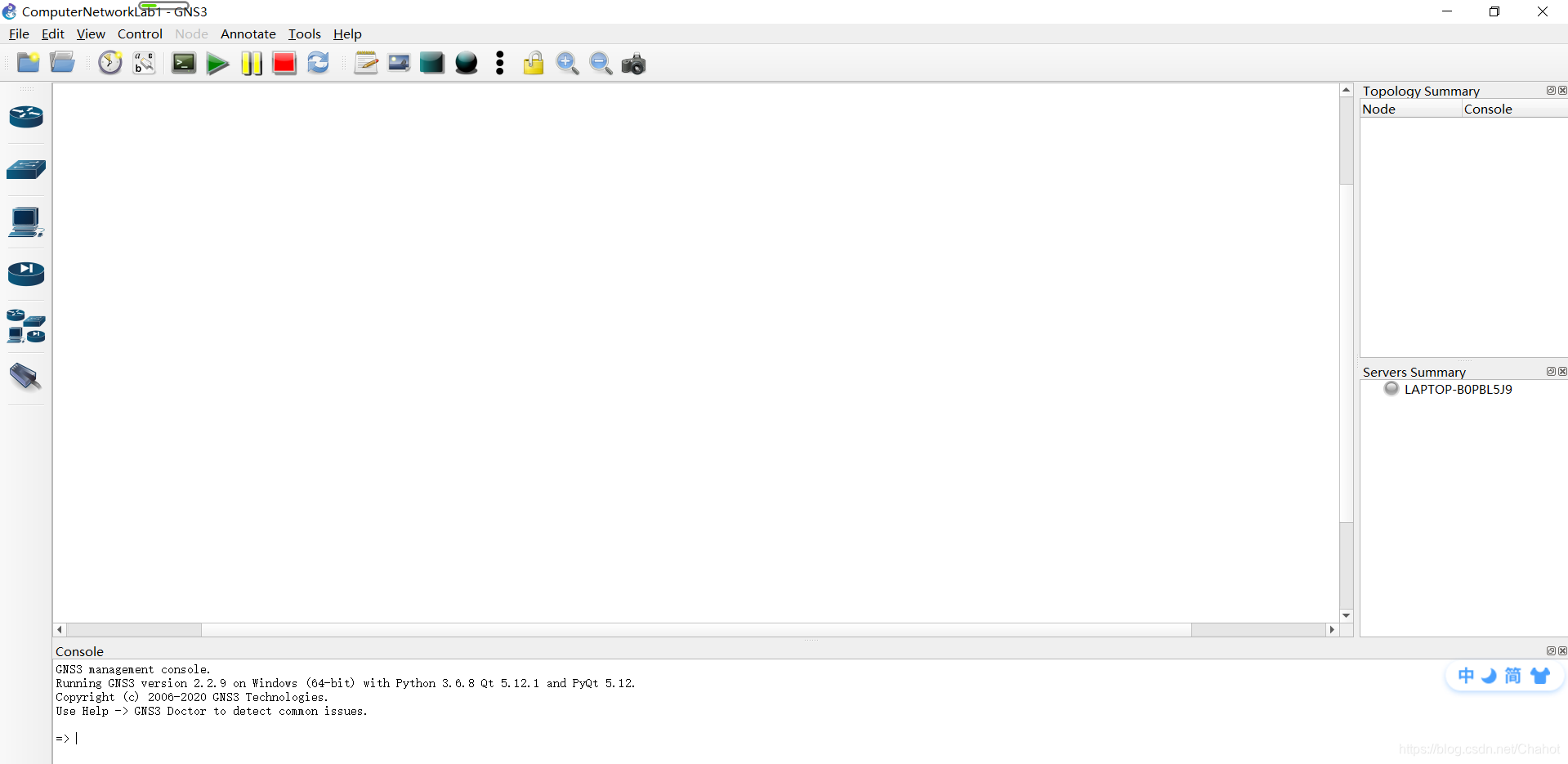
Task: Suspend all nodes with yellow pause button
Action: click(252, 64)
